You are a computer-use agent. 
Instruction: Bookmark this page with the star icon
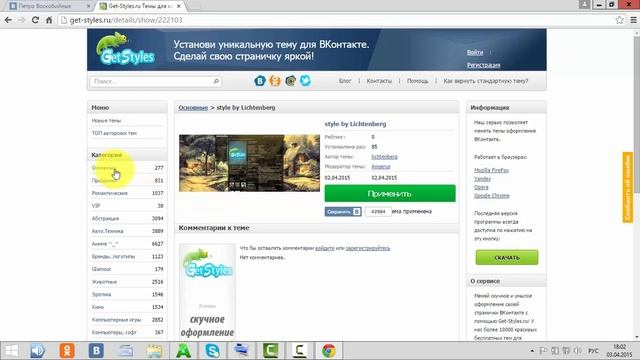(x=619, y=20)
